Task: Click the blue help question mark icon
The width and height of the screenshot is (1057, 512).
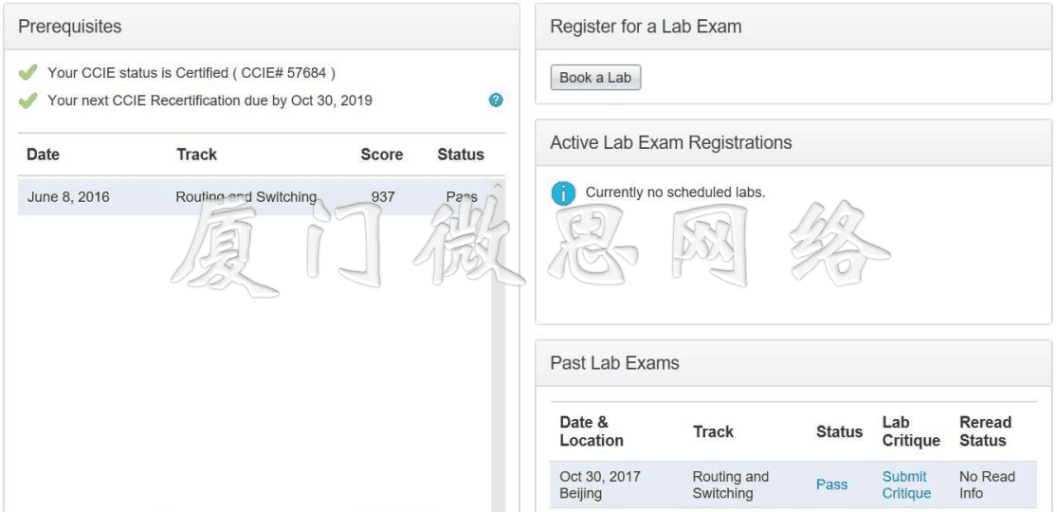Action: 495,100
